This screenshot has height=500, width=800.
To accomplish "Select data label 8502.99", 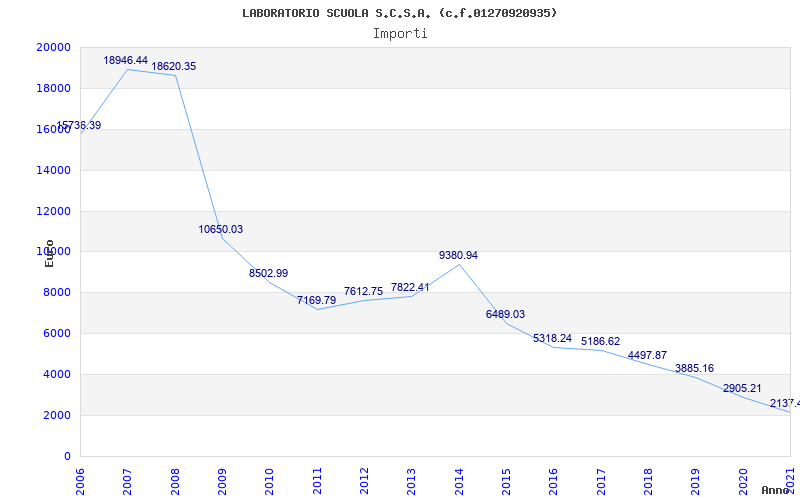I will point(268,273).
